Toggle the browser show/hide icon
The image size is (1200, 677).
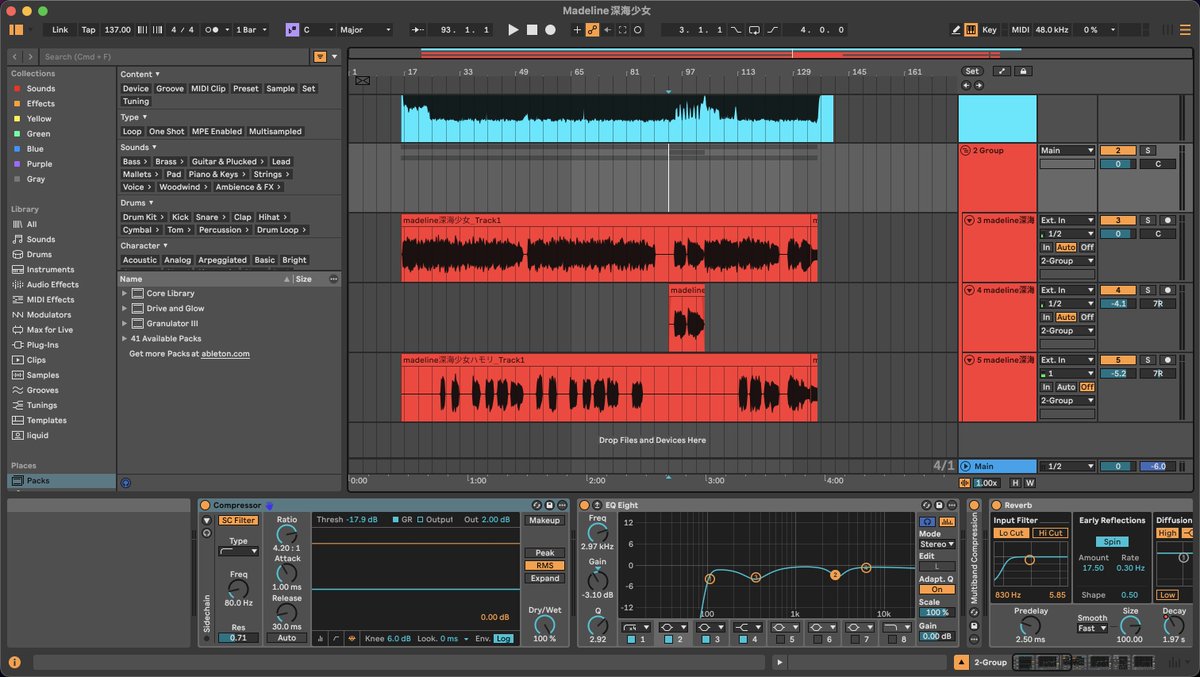tap(17, 30)
